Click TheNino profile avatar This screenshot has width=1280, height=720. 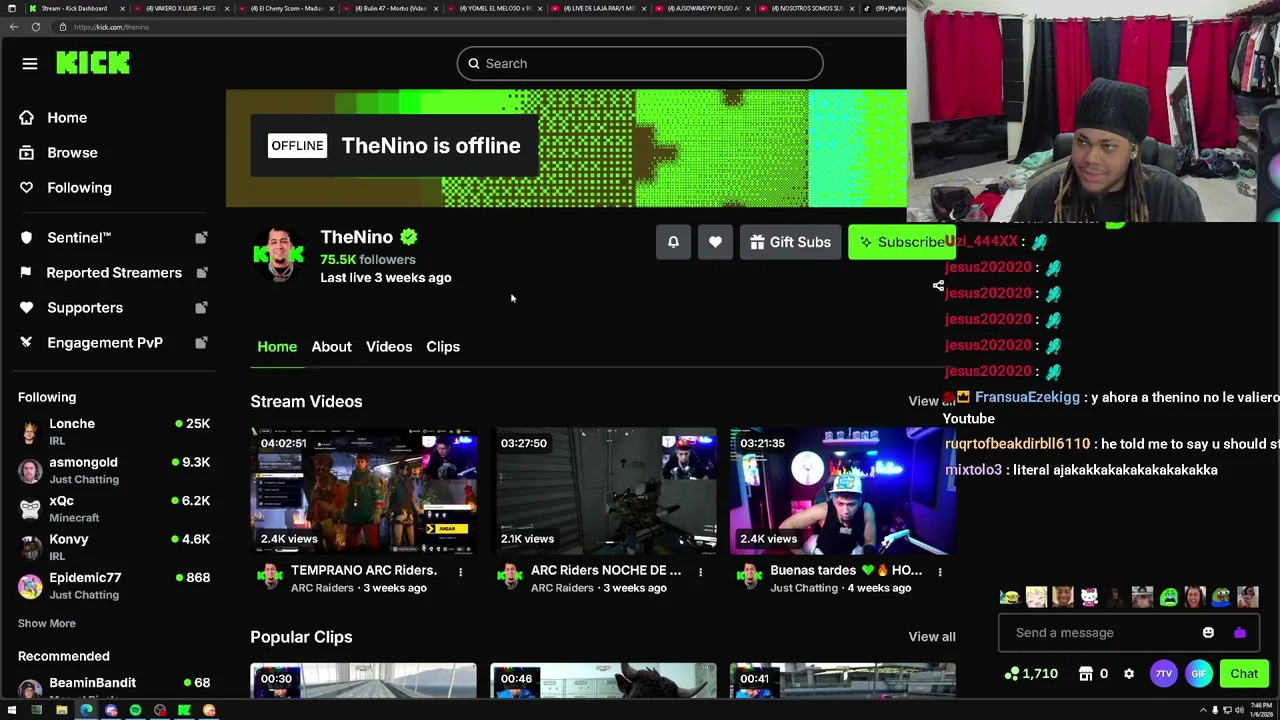click(279, 254)
